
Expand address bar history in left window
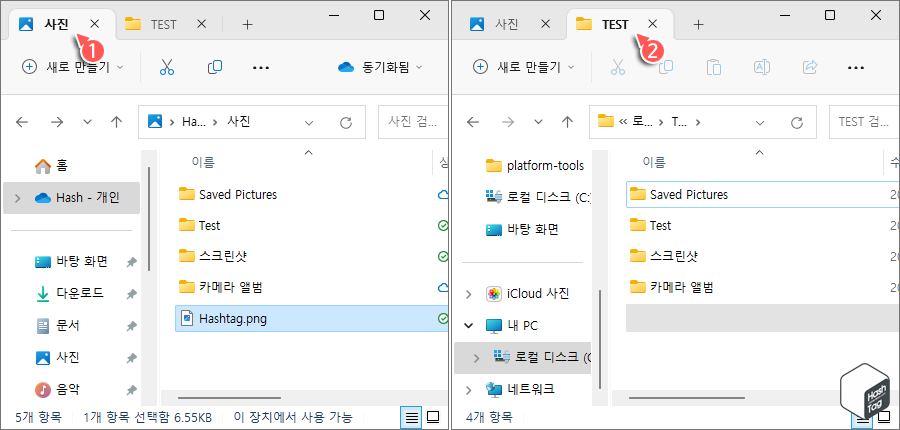click(x=309, y=123)
